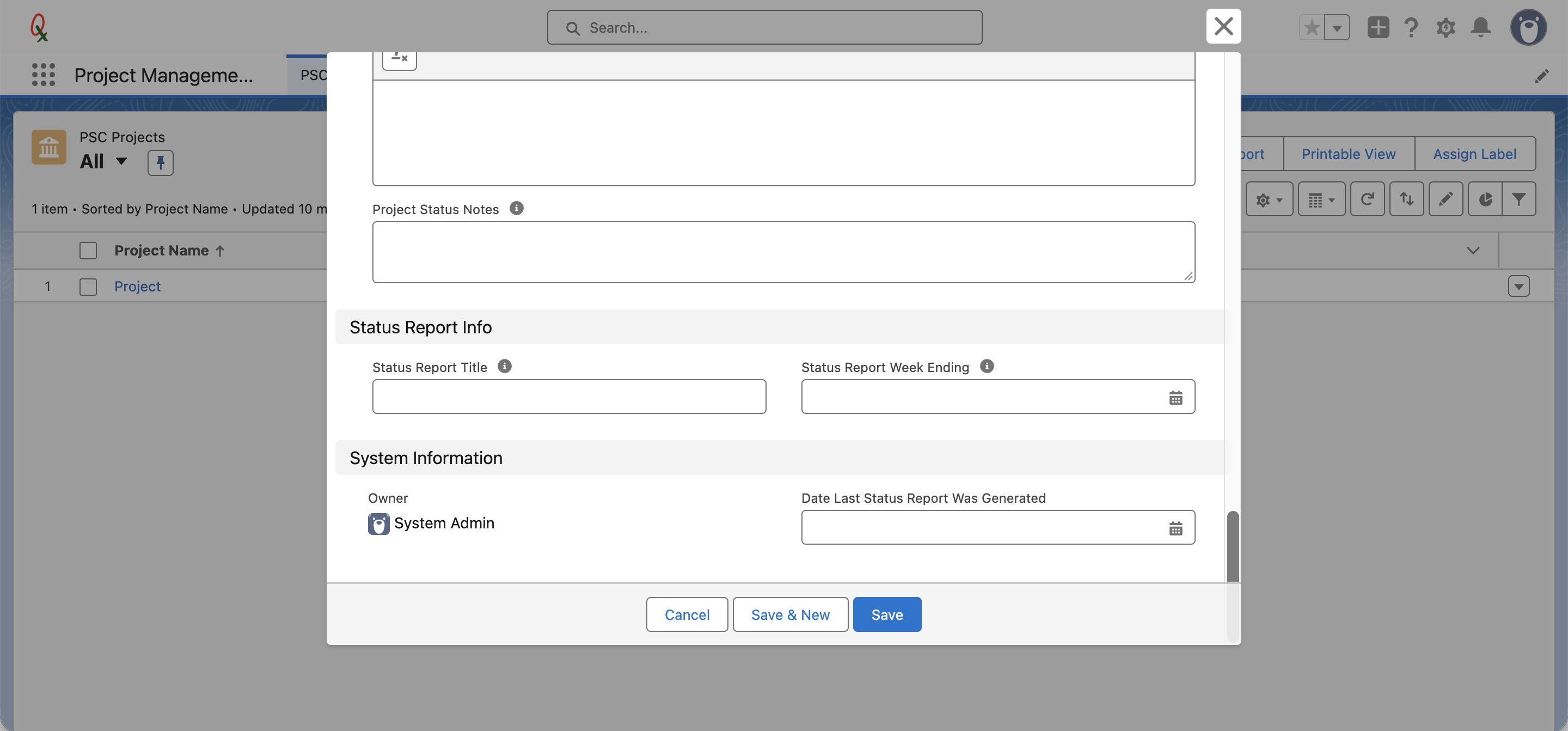The image size is (1568, 731).
Task: Open the Help question mark icon
Action: (x=1411, y=27)
